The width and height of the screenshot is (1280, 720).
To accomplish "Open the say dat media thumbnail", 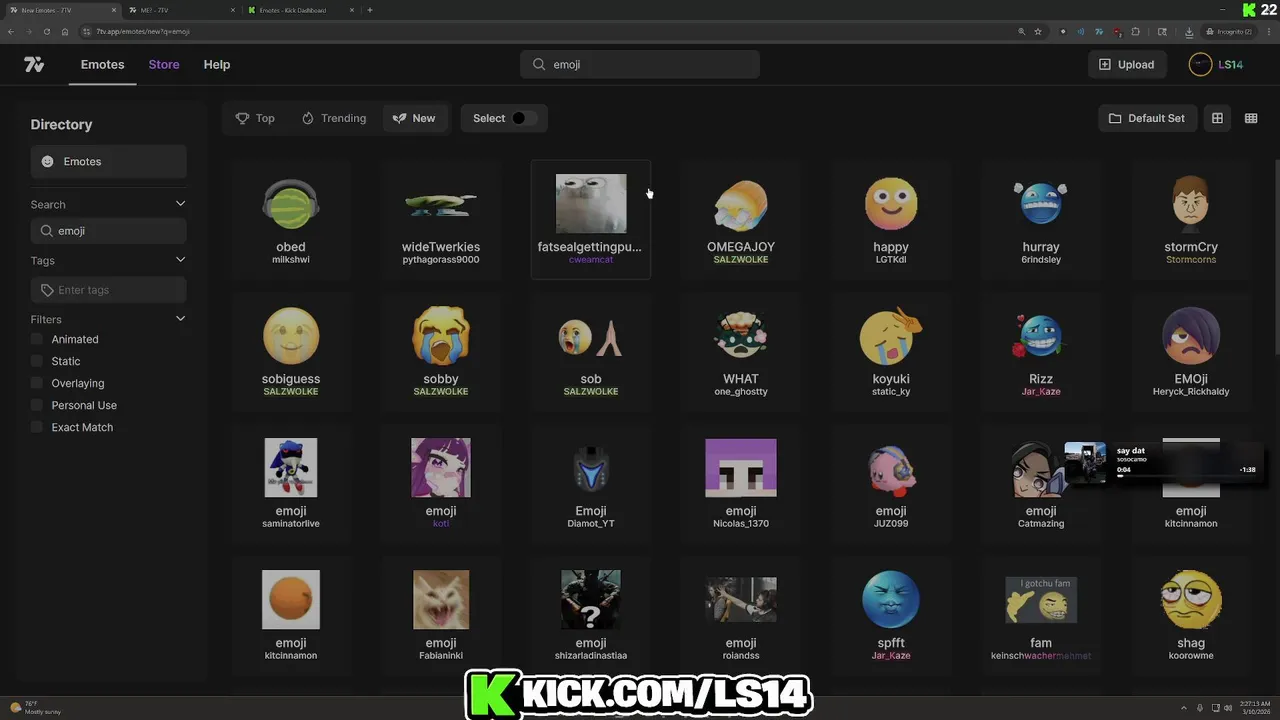I will (1086, 462).
